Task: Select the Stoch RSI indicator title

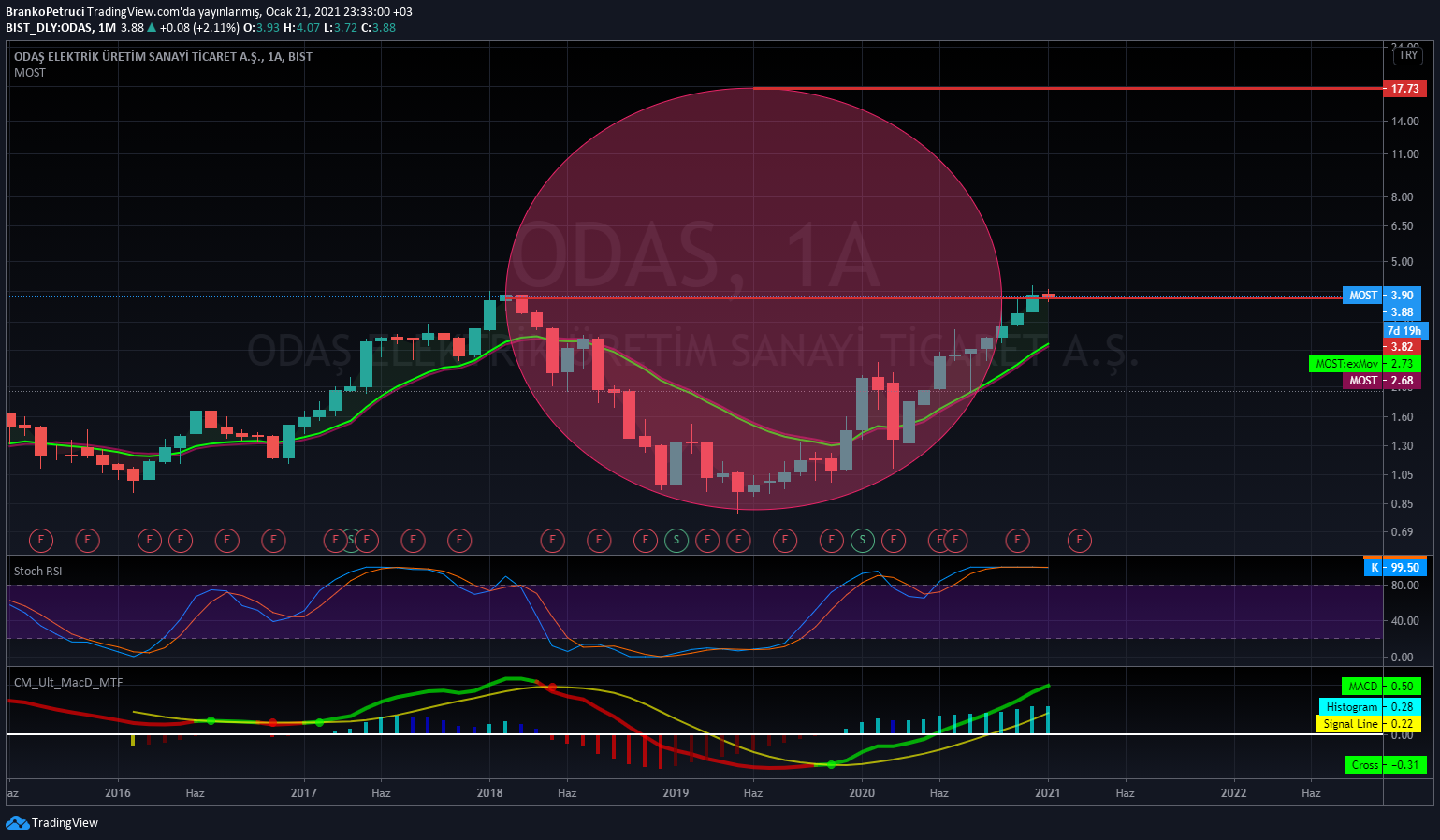Action: pos(38,572)
